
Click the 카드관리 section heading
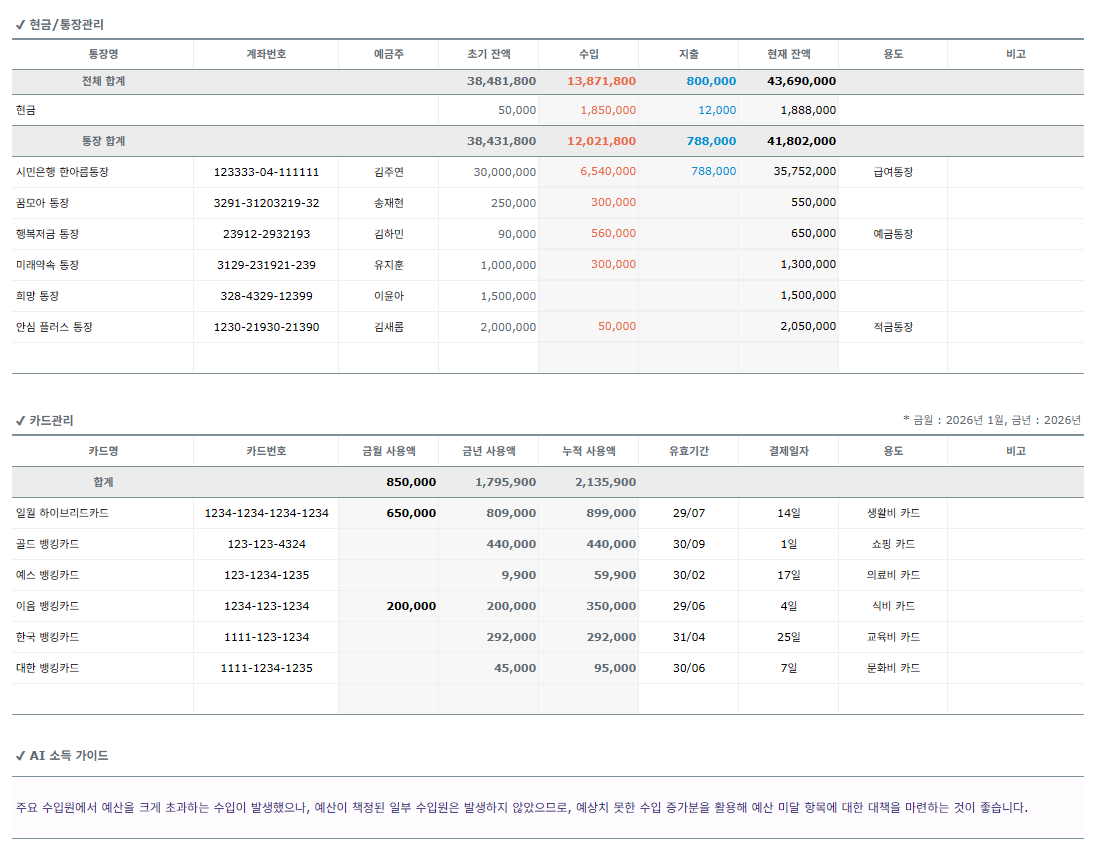tap(44, 420)
